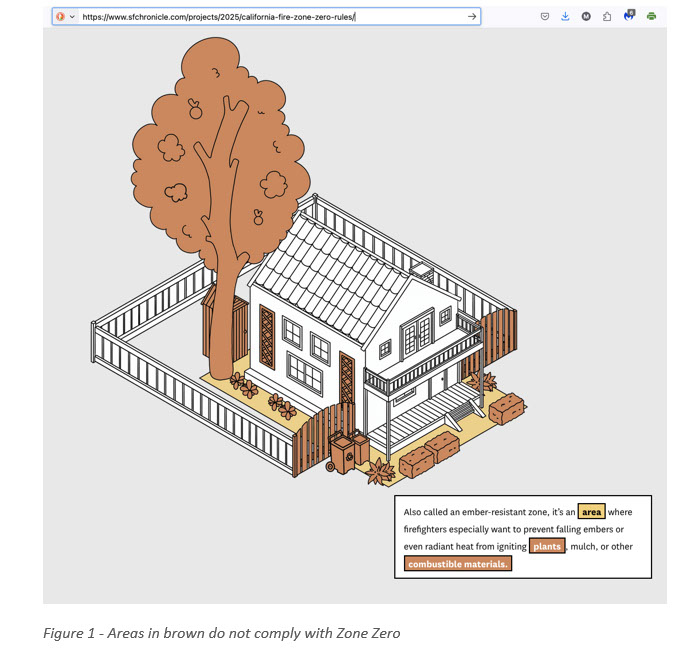
Task: Click the blue extension icon with badge
Action: tap(629, 16)
